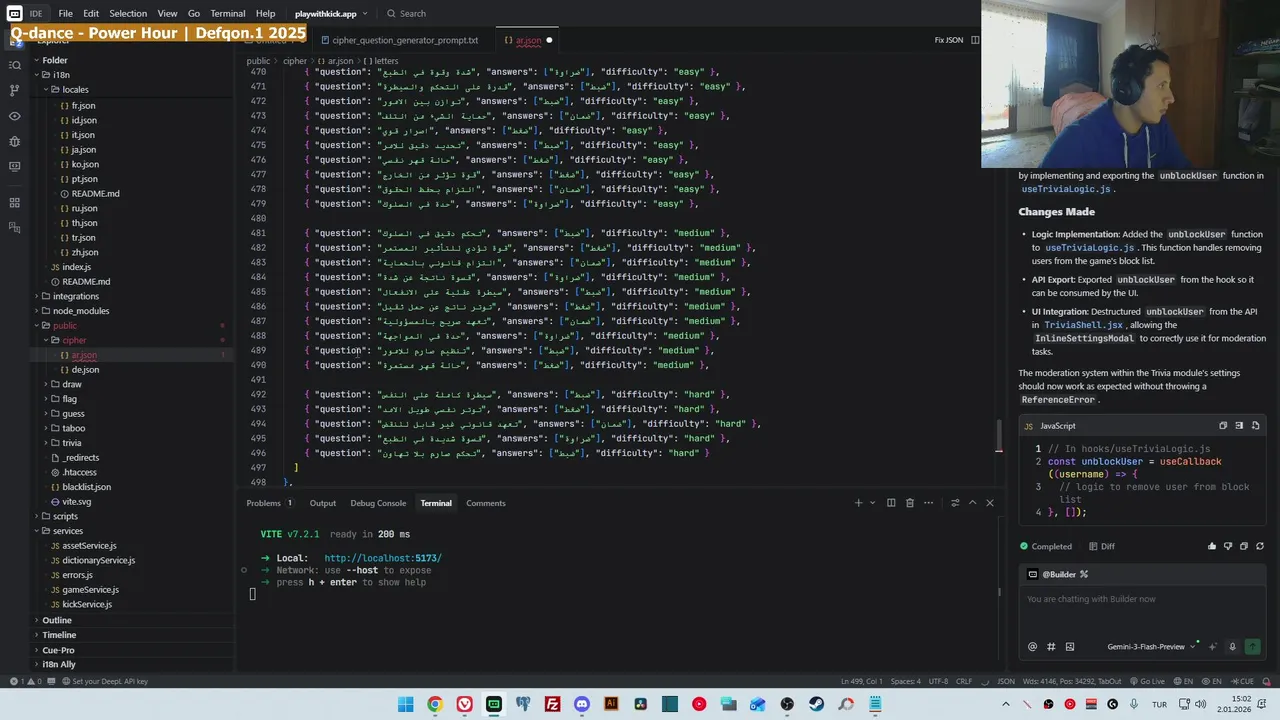Expand the Timeline section
This screenshot has height=720, width=1280.
58,635
